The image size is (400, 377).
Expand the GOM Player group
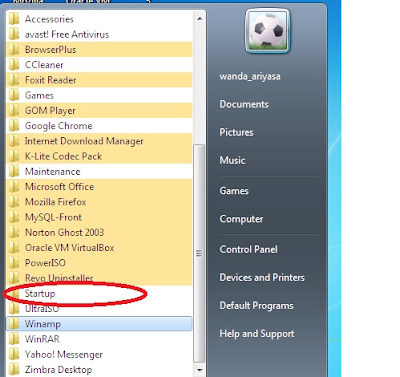coord(99,111)
